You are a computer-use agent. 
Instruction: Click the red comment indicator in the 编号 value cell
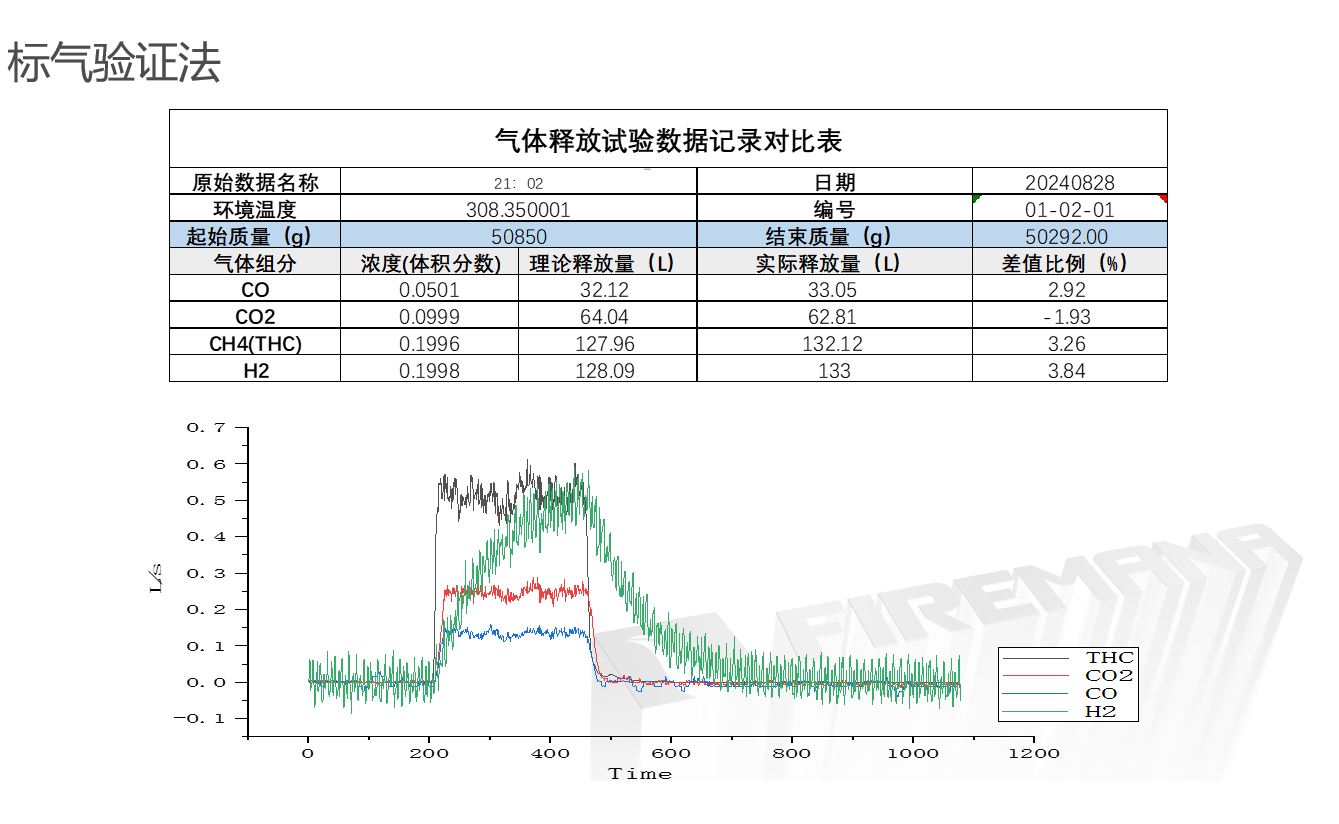(1163, 198)
